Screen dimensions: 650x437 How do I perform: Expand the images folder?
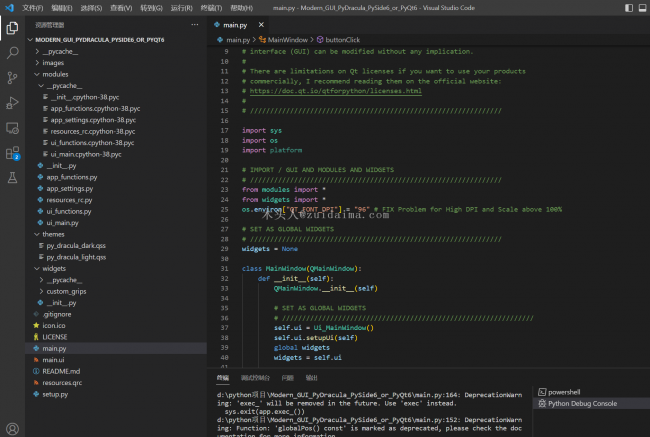click(x=52, y=62)
